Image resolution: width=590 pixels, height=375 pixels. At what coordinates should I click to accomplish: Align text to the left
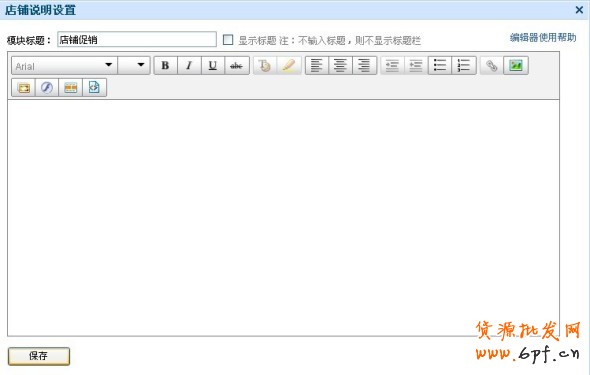tap(317, 66)
